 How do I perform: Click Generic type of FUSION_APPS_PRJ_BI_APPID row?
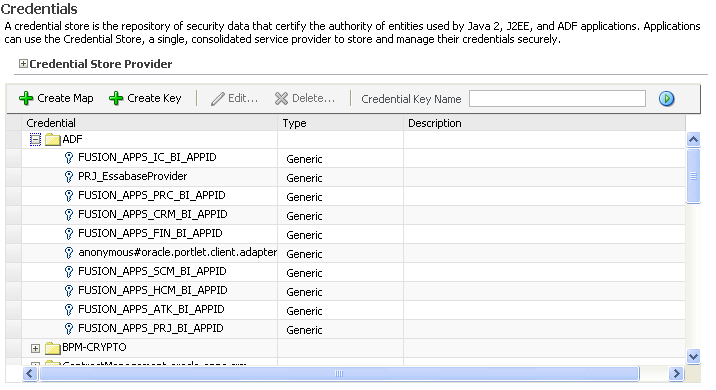(x=304, y=330)
